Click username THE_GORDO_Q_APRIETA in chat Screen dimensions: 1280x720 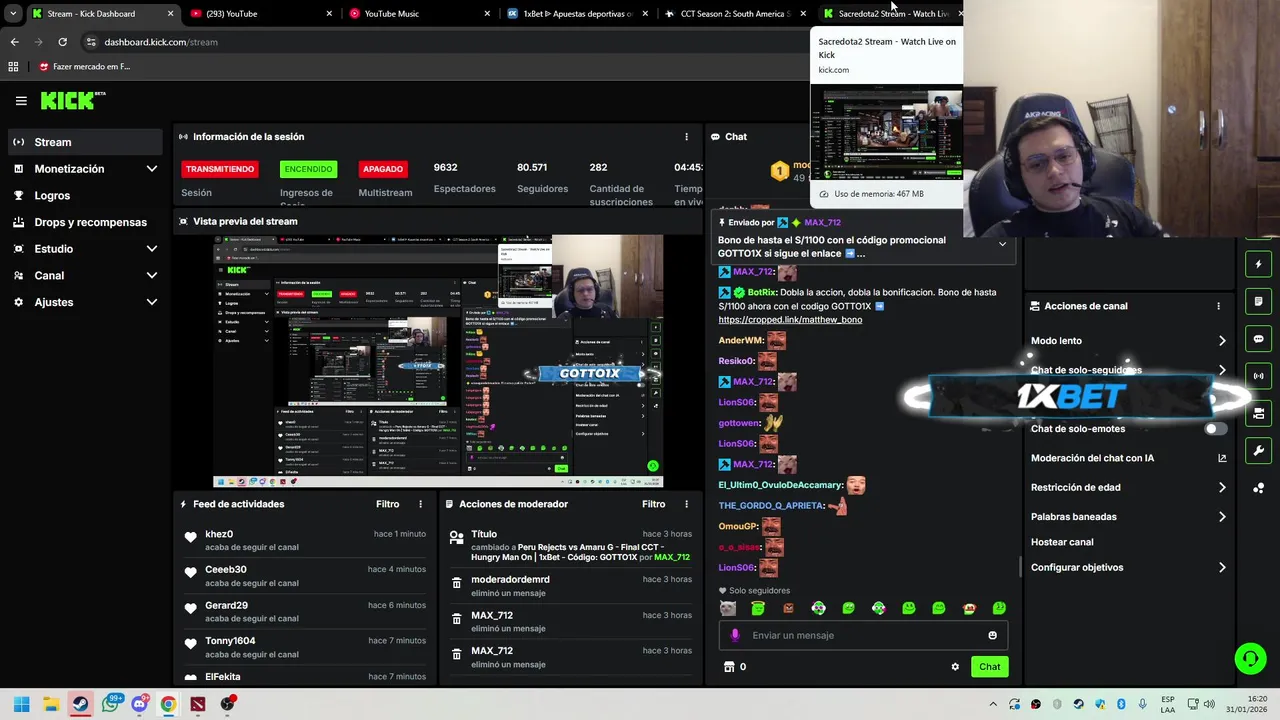pyautogui.click(x=770, y=506)
